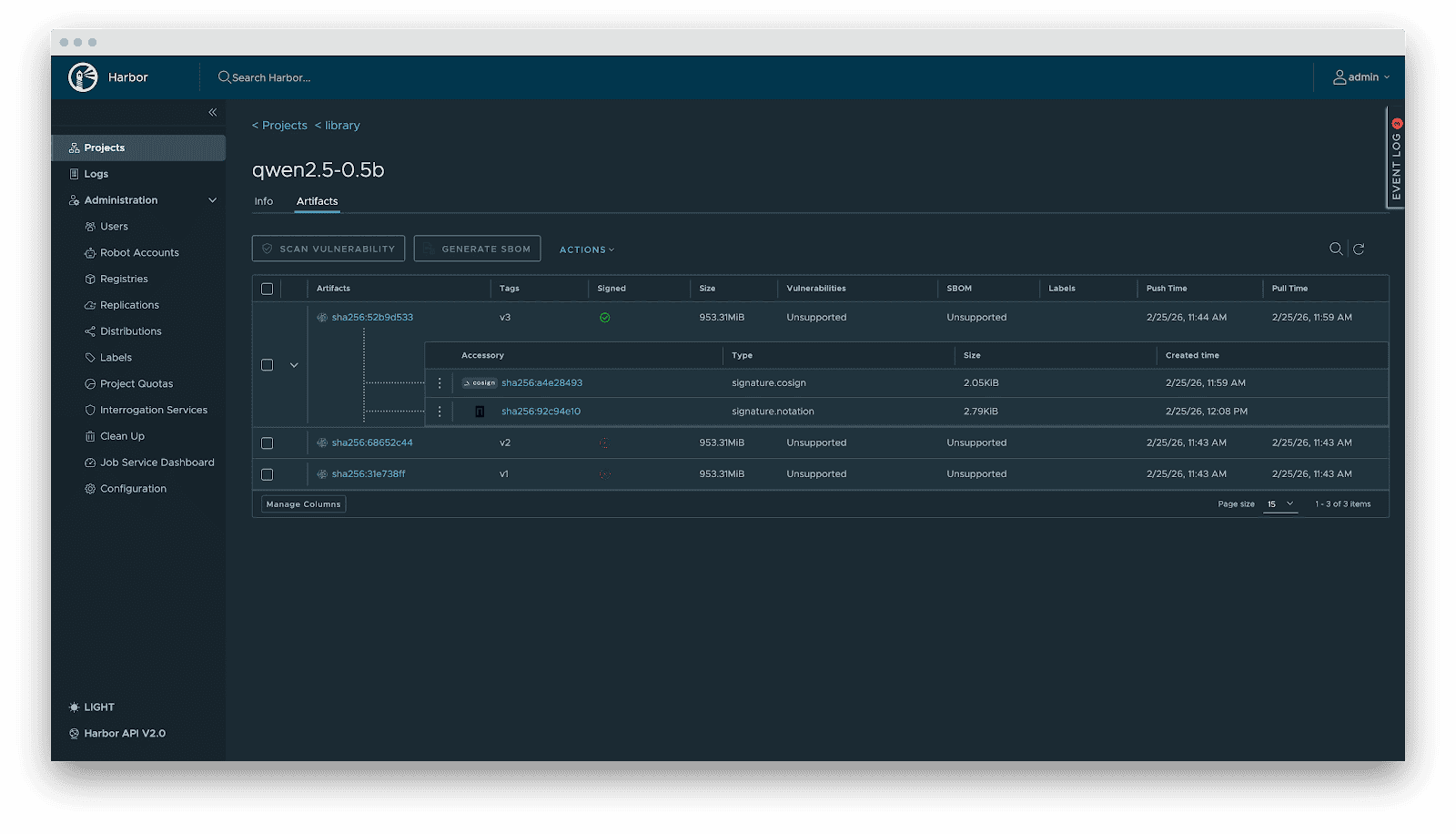Click the Harbor logo in the top bar

coord(82,76)
